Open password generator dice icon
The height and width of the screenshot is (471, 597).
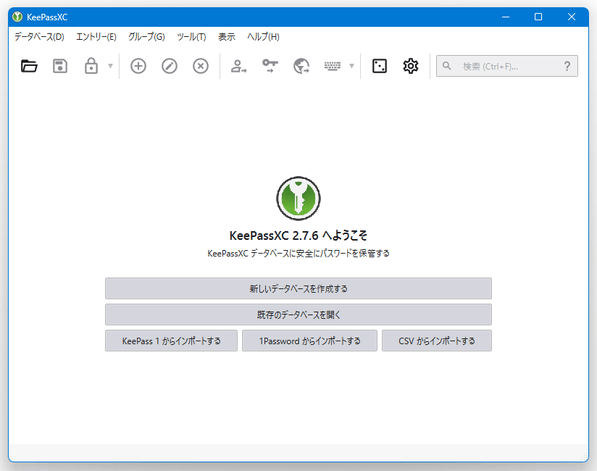coord(380,66)
